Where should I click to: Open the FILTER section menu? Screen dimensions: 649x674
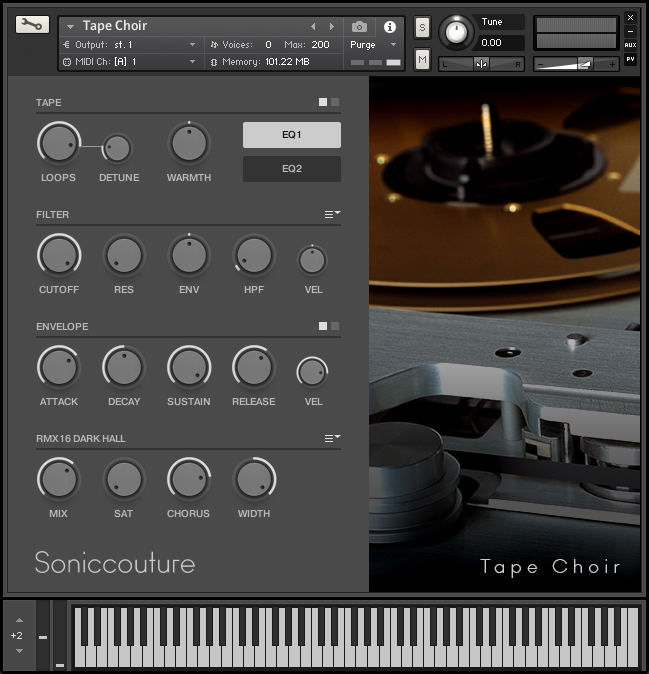[x=332, y=214]
